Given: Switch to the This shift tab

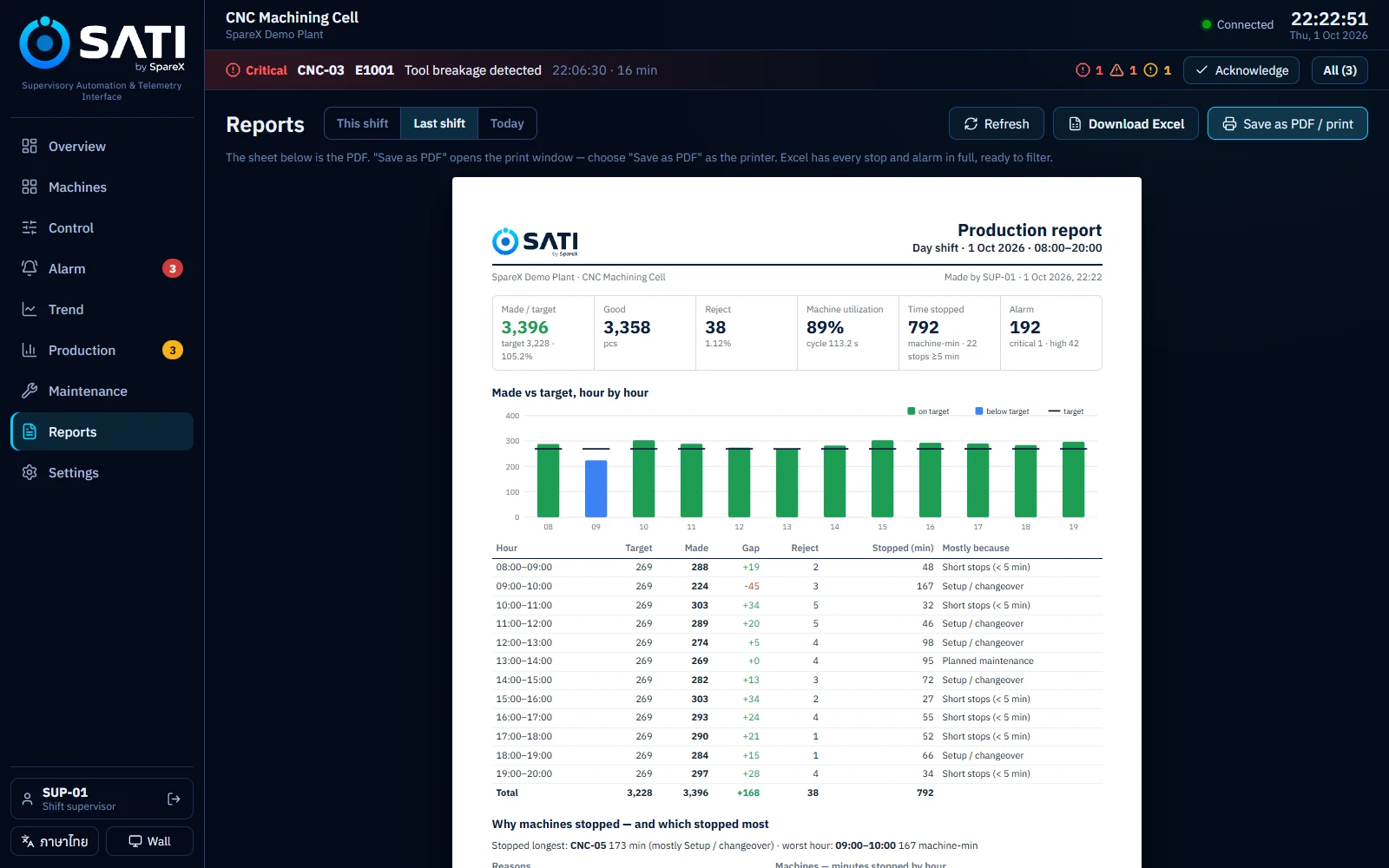Looking at the screenshot, I should click(362, 123).
